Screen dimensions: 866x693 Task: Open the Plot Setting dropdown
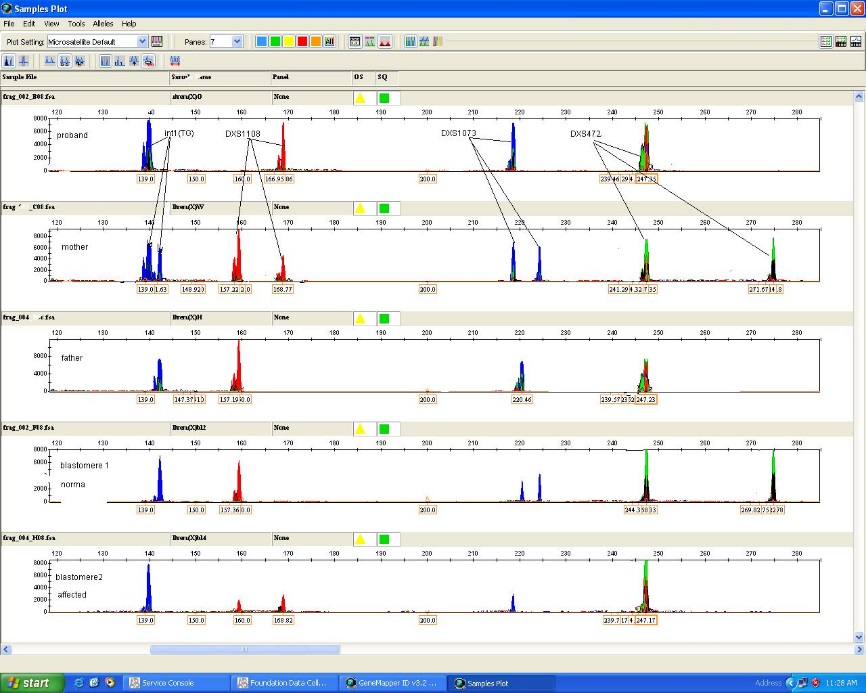(x=142, y=42)
